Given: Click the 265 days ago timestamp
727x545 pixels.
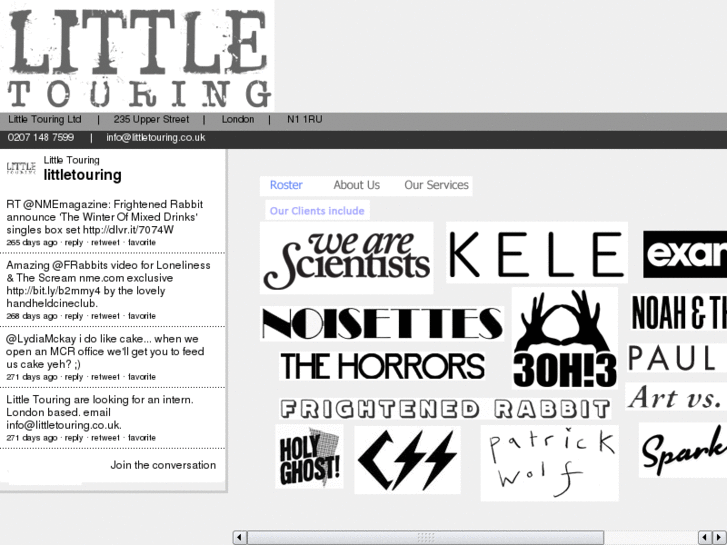Looking at the screenshot, I should click(32, 243).
